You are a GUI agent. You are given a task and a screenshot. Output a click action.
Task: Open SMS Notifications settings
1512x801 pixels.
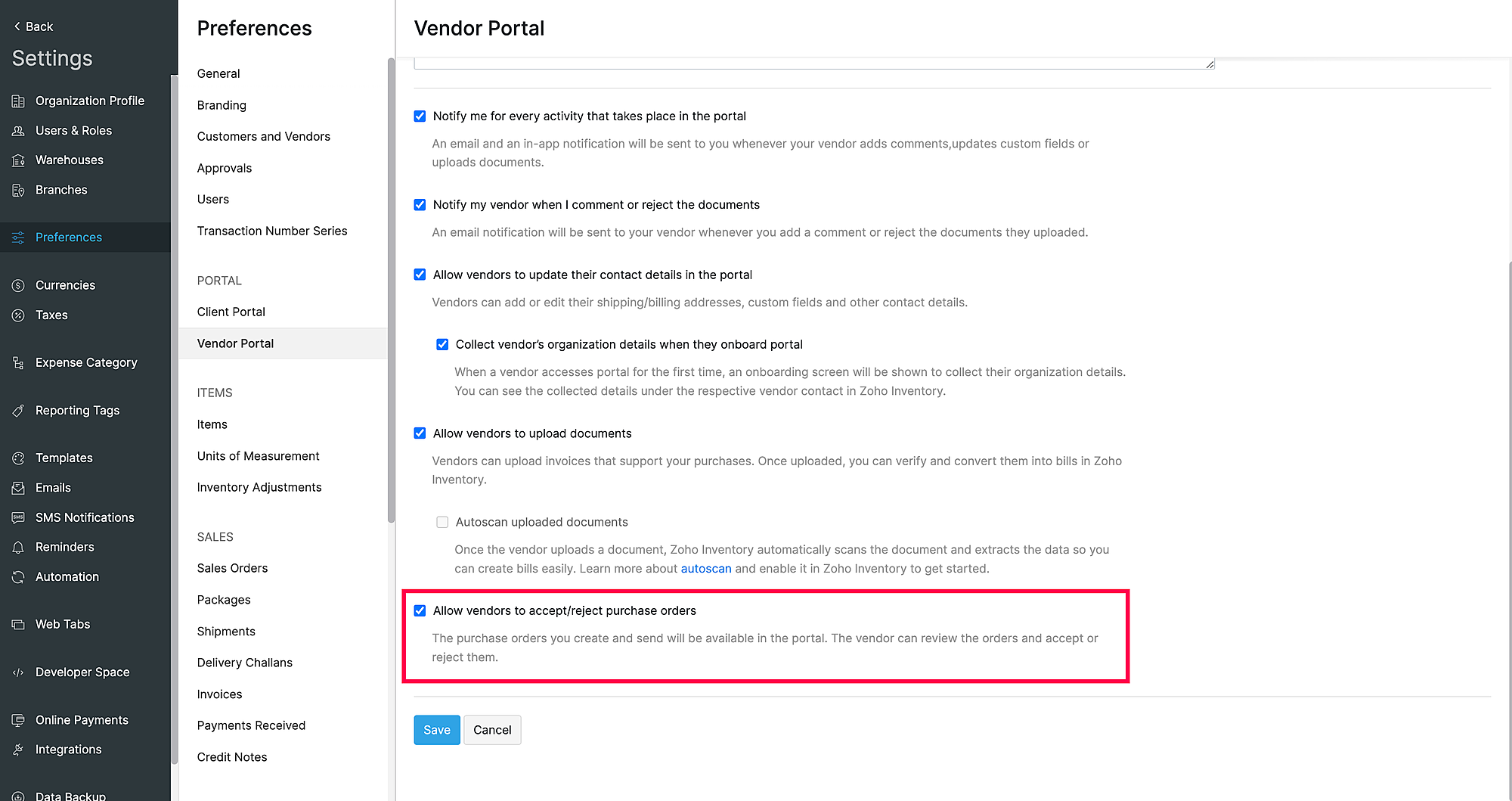pyautogui.click(x=85, y=517)
